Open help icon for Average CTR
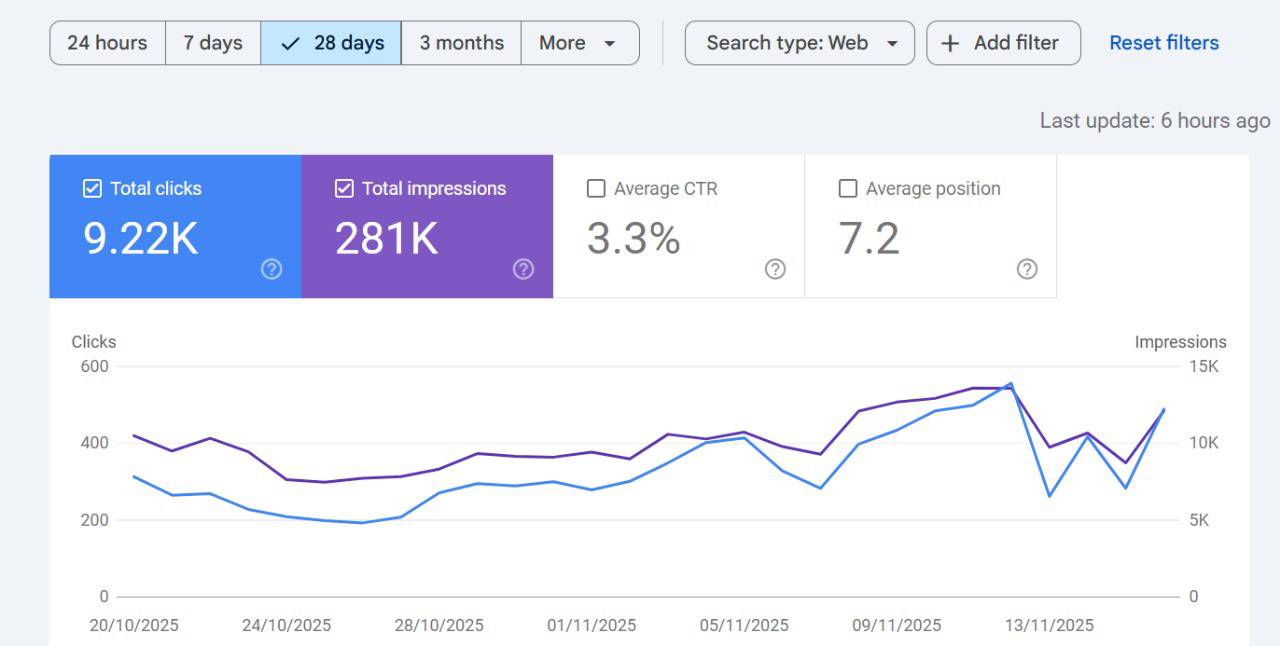This screenshot has height=646, width=1280. [775, 269]
